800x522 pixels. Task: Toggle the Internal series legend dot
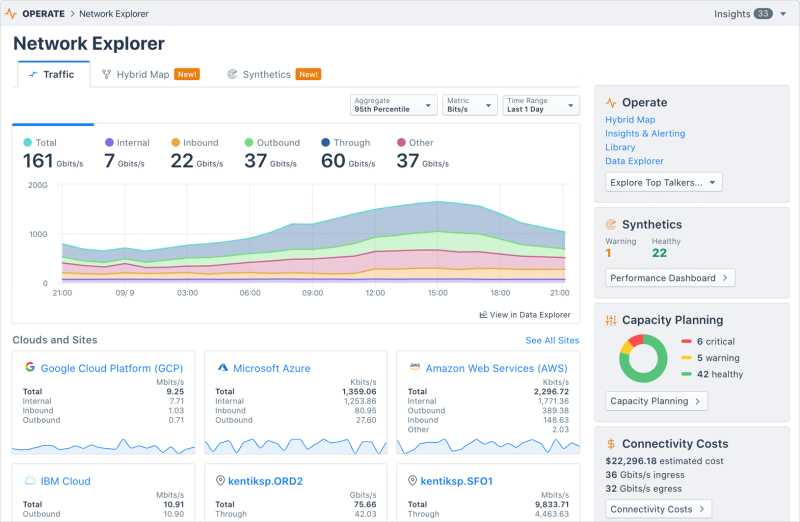(109, 142)
